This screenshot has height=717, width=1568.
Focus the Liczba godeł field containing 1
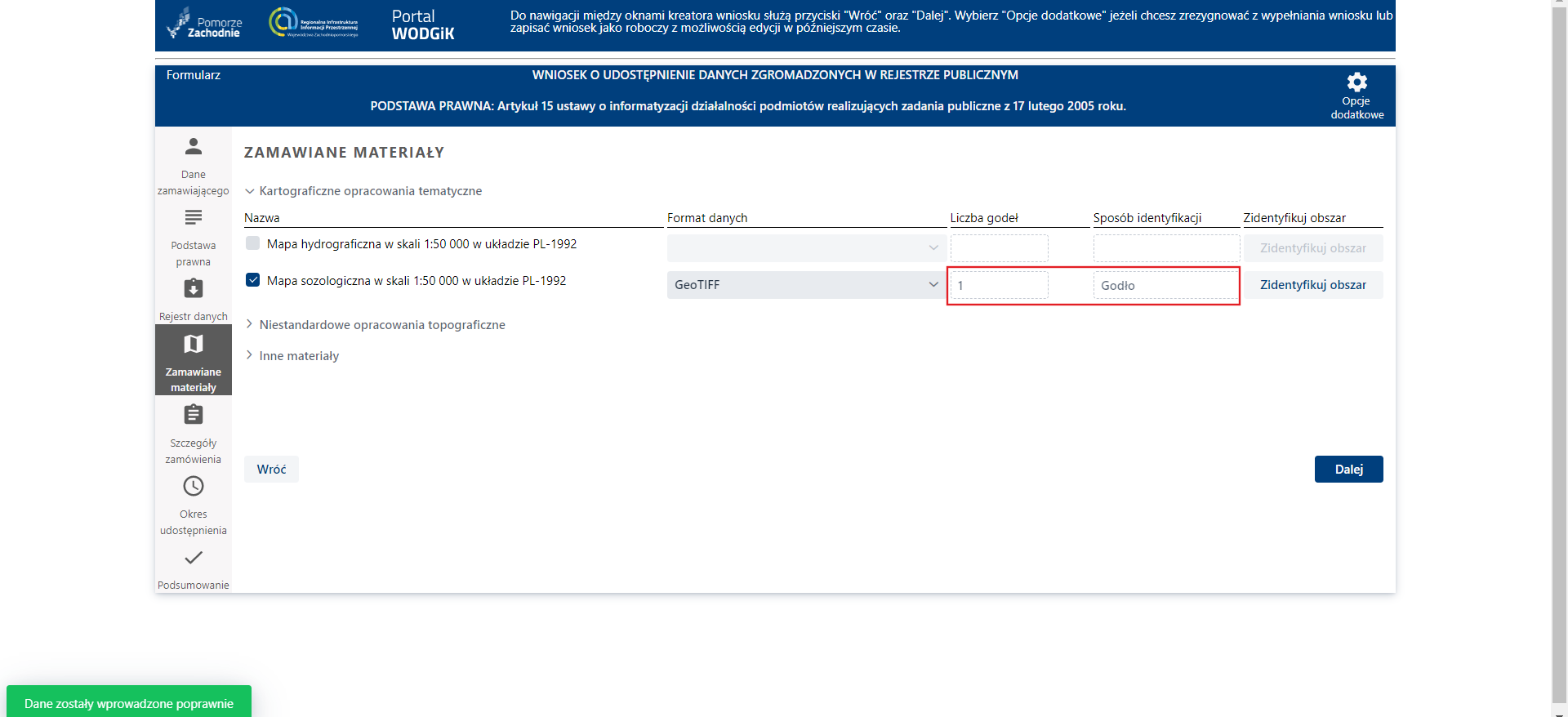(x=999, y=286)
